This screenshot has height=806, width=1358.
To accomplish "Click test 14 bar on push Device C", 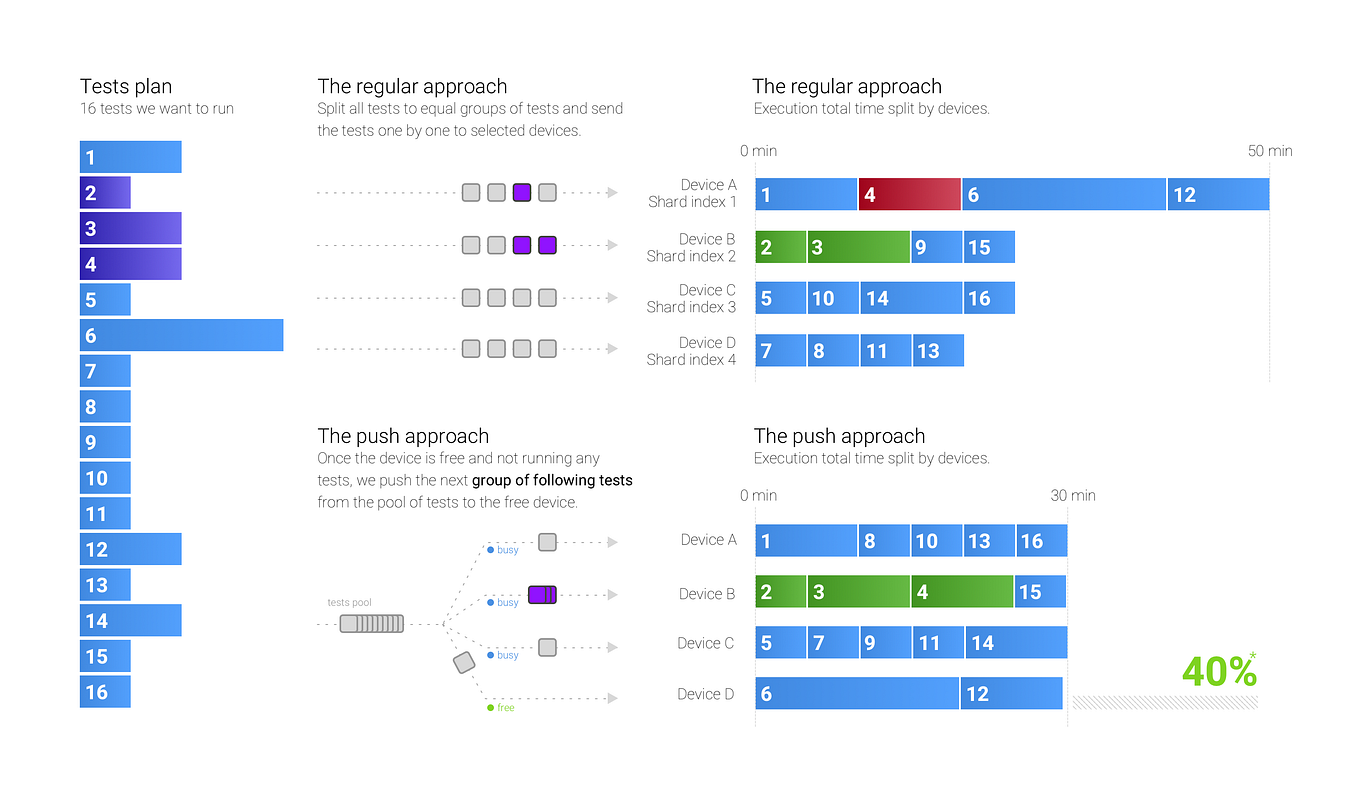I will coord(1016,642).
